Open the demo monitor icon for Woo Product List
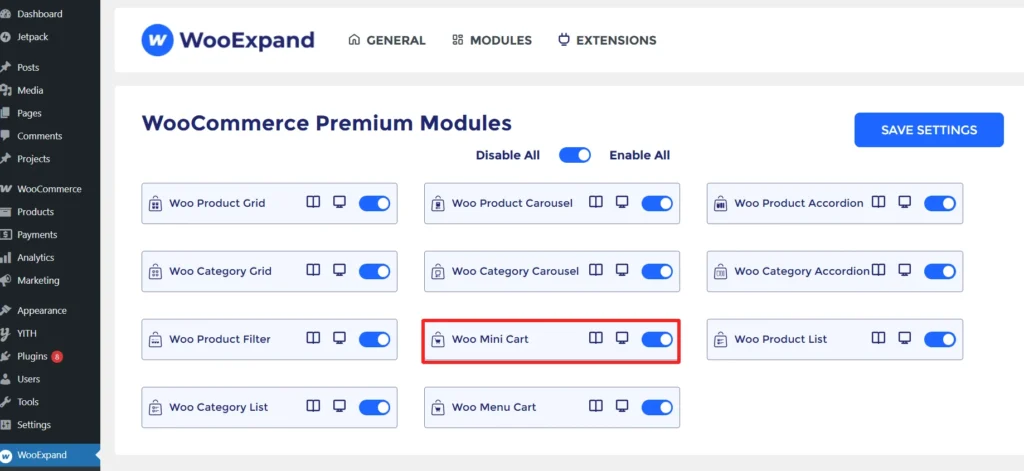Viewport: 1024px width, 471px height. (904, 338)
